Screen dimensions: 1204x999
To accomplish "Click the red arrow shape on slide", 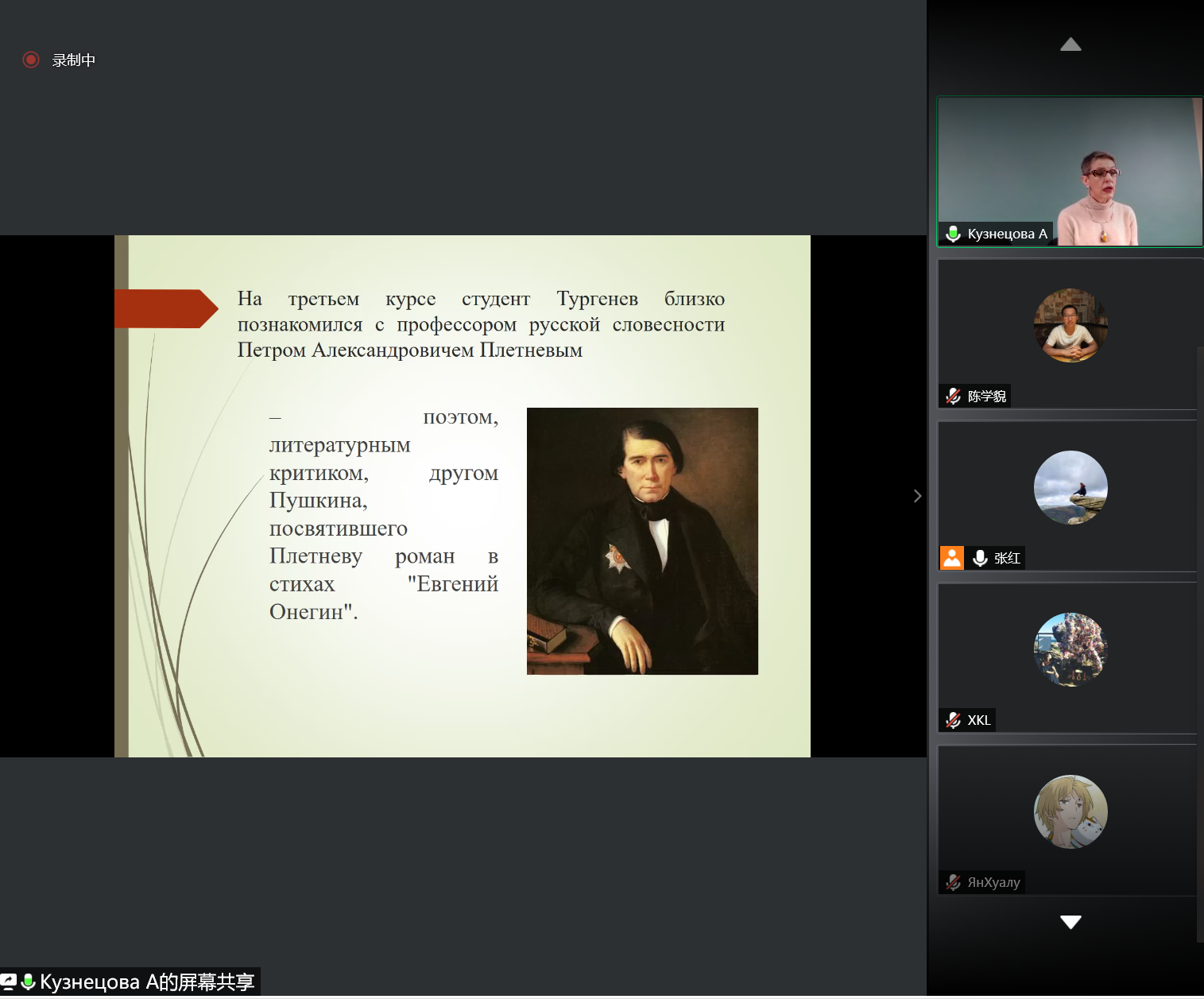I will click(166, 308).
